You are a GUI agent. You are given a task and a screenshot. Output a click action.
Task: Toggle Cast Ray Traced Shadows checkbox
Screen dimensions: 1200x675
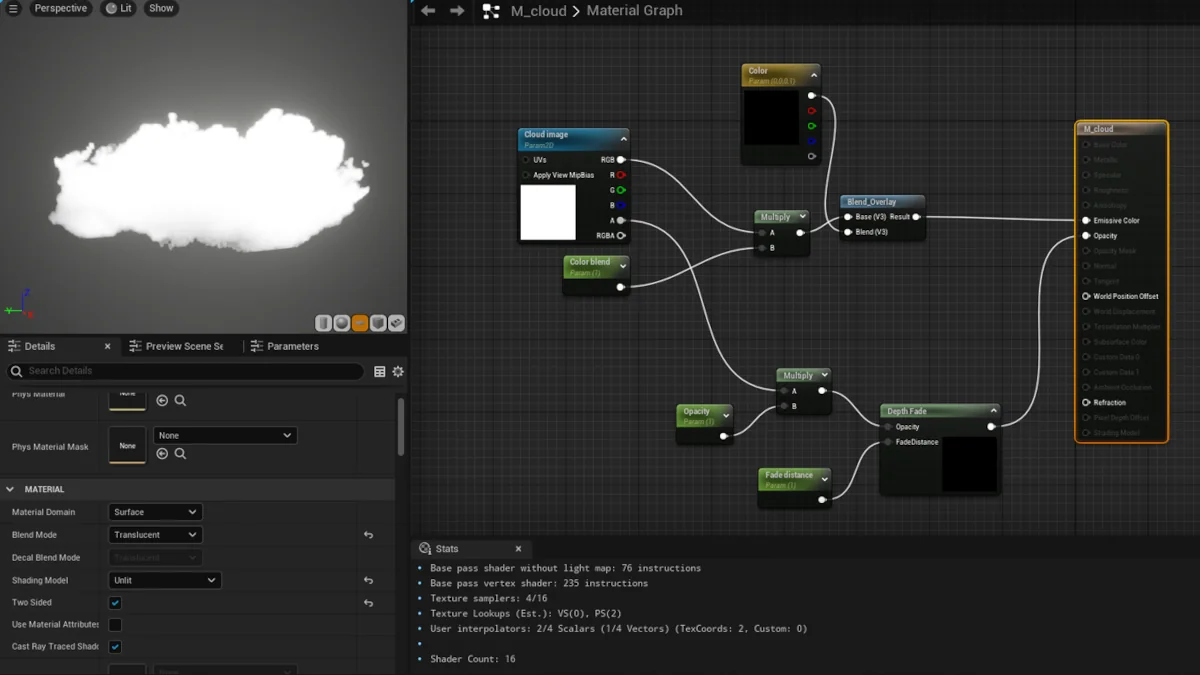tap(115, 647)
